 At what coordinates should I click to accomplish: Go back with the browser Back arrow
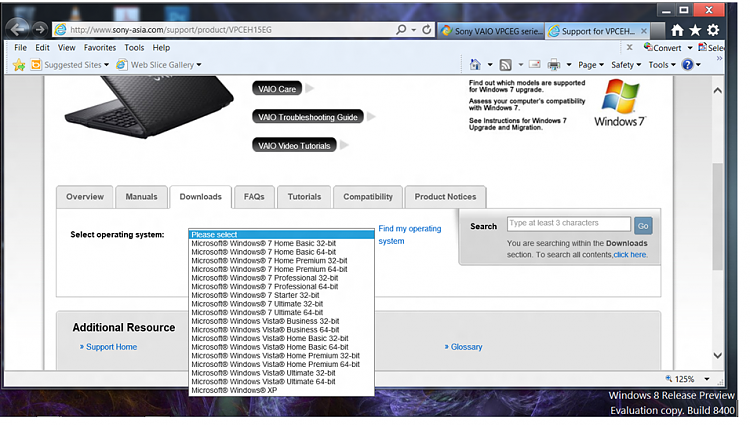coord(18,30)
